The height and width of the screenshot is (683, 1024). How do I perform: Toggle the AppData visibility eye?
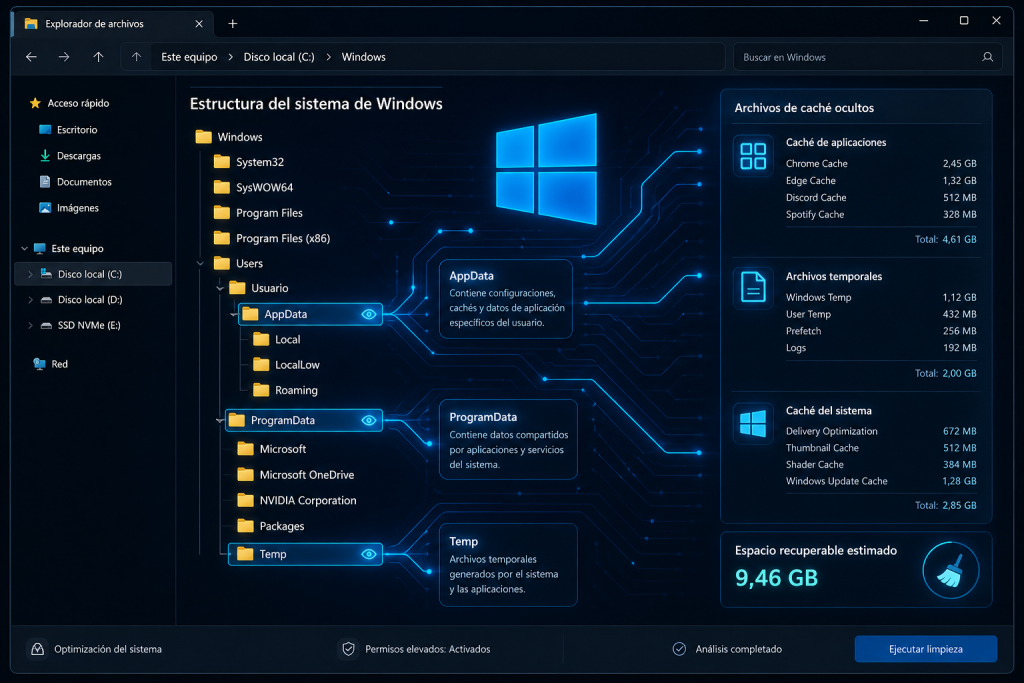[x=369, y=314]
